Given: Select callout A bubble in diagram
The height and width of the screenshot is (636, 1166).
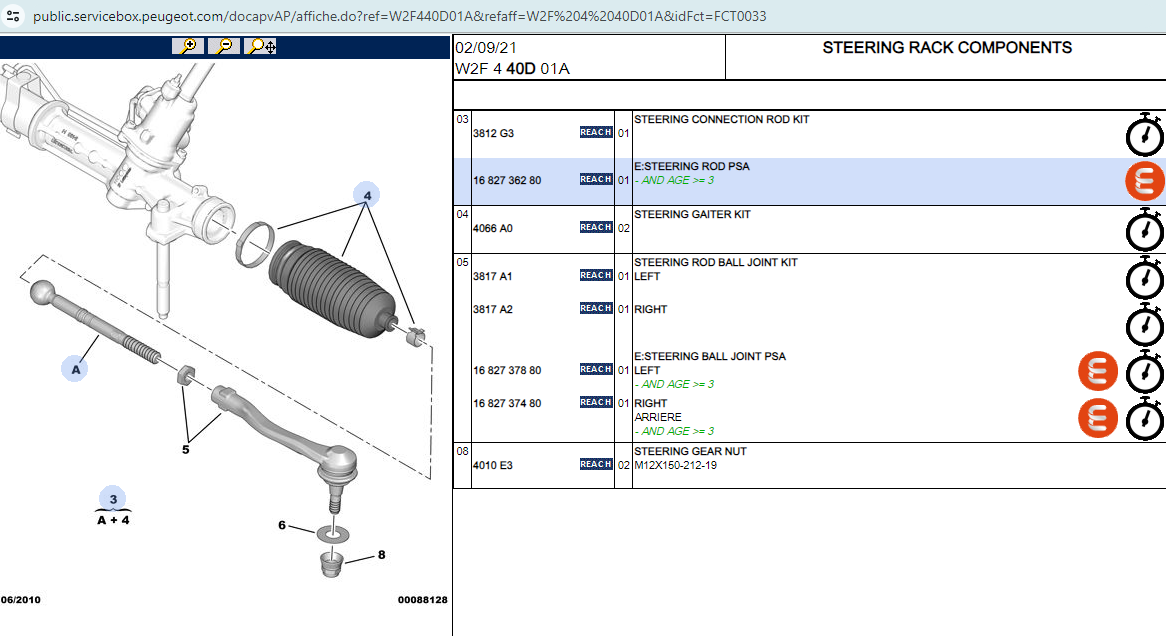Looking at the screenshot, I should 74,369.
